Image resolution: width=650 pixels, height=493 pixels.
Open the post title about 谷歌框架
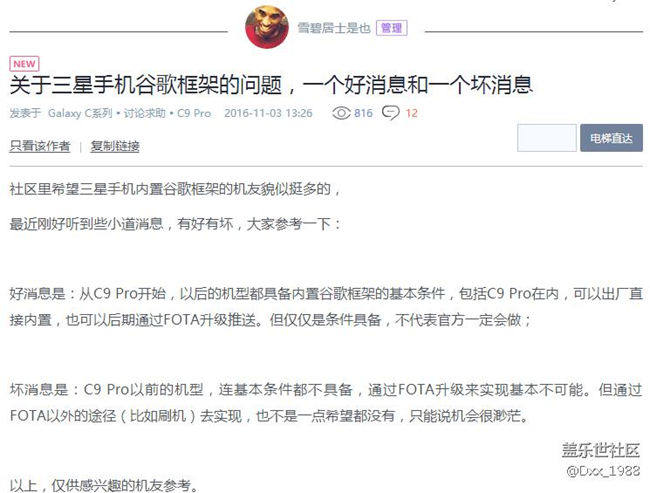coord(271,85)
